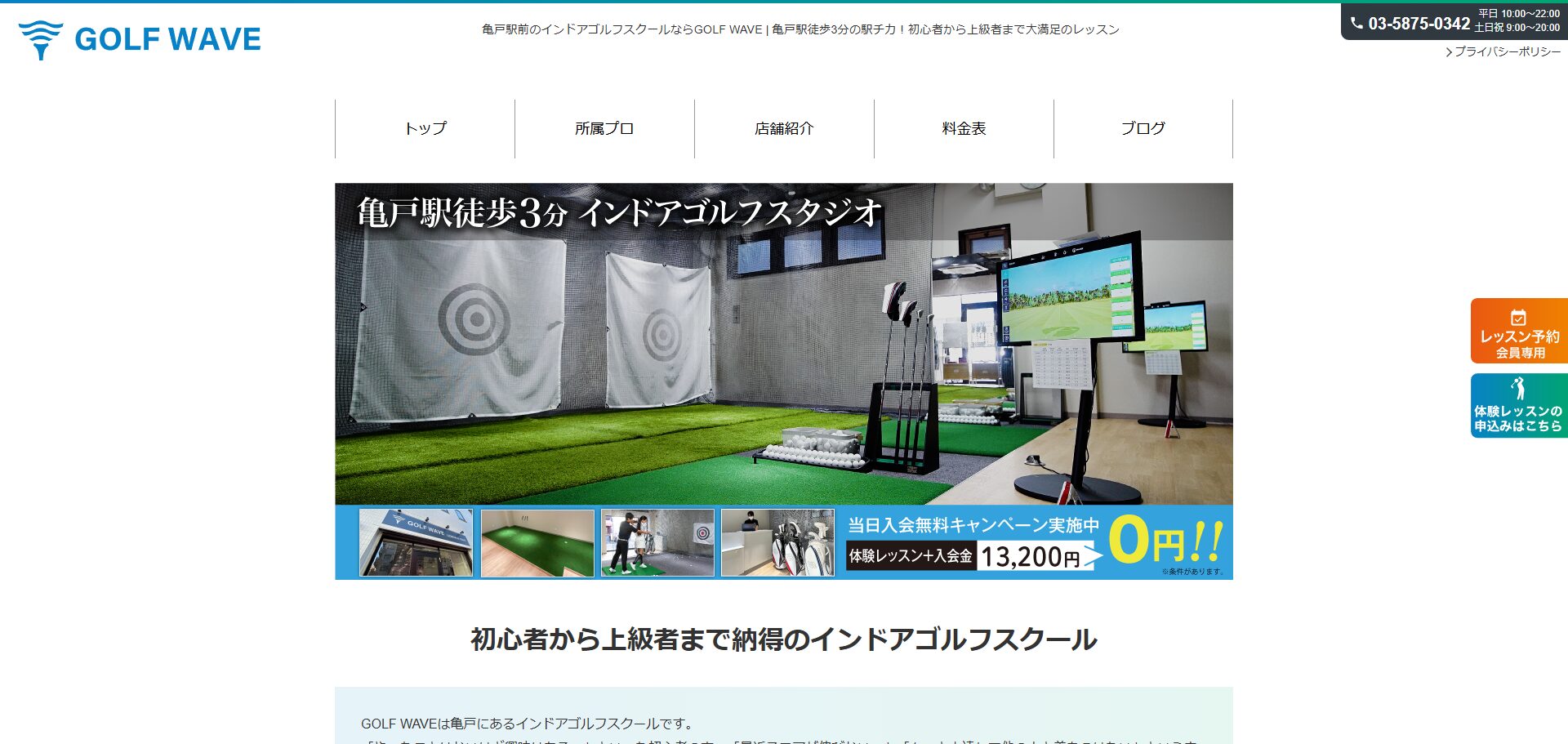The height and width of the screenshot is (744, 1568).
Task: Click the golfer icon on 体験レッスン button
Action: pyautogui.click(x=1518, y=388)
